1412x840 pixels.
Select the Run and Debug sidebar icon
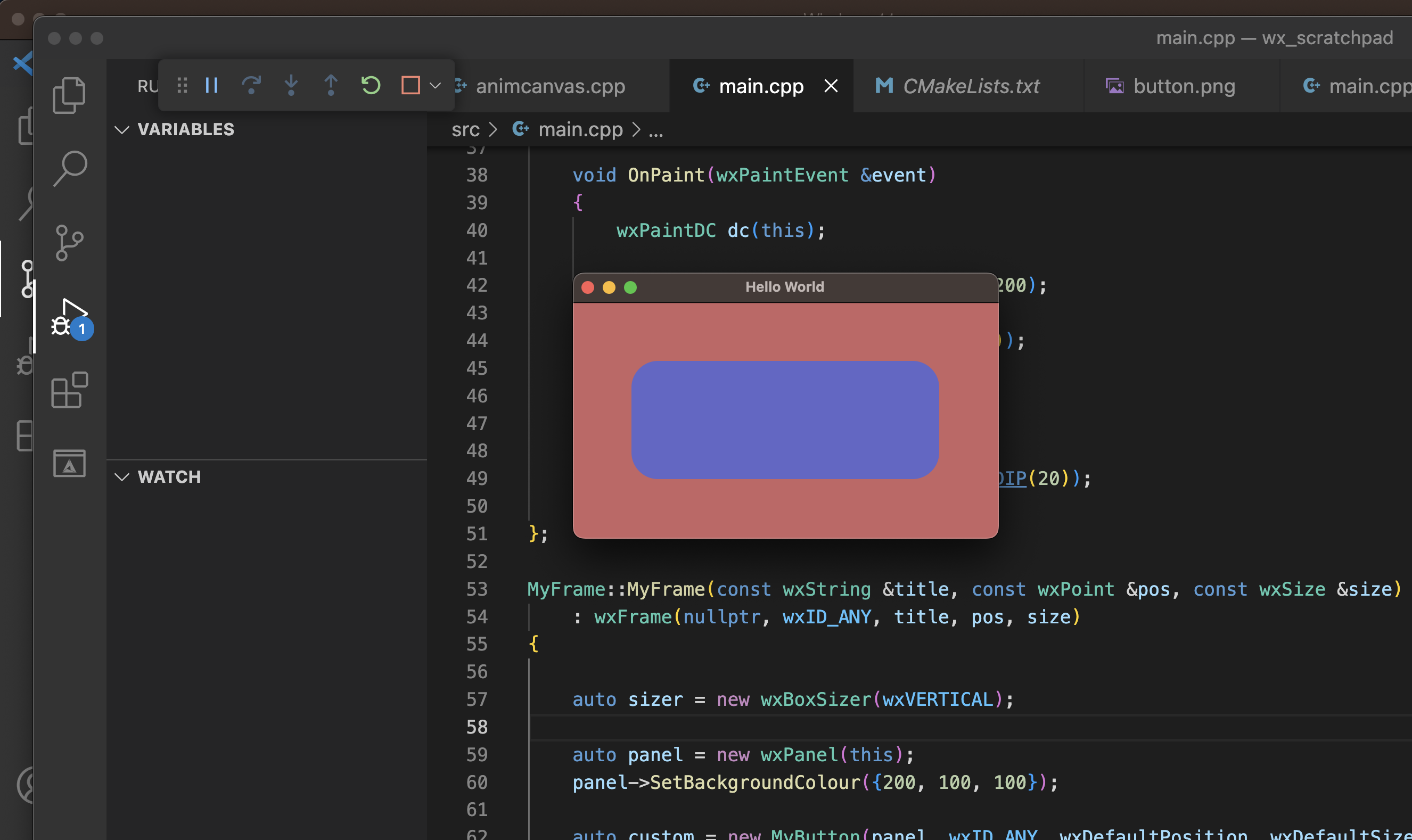(x=69, y=317)
